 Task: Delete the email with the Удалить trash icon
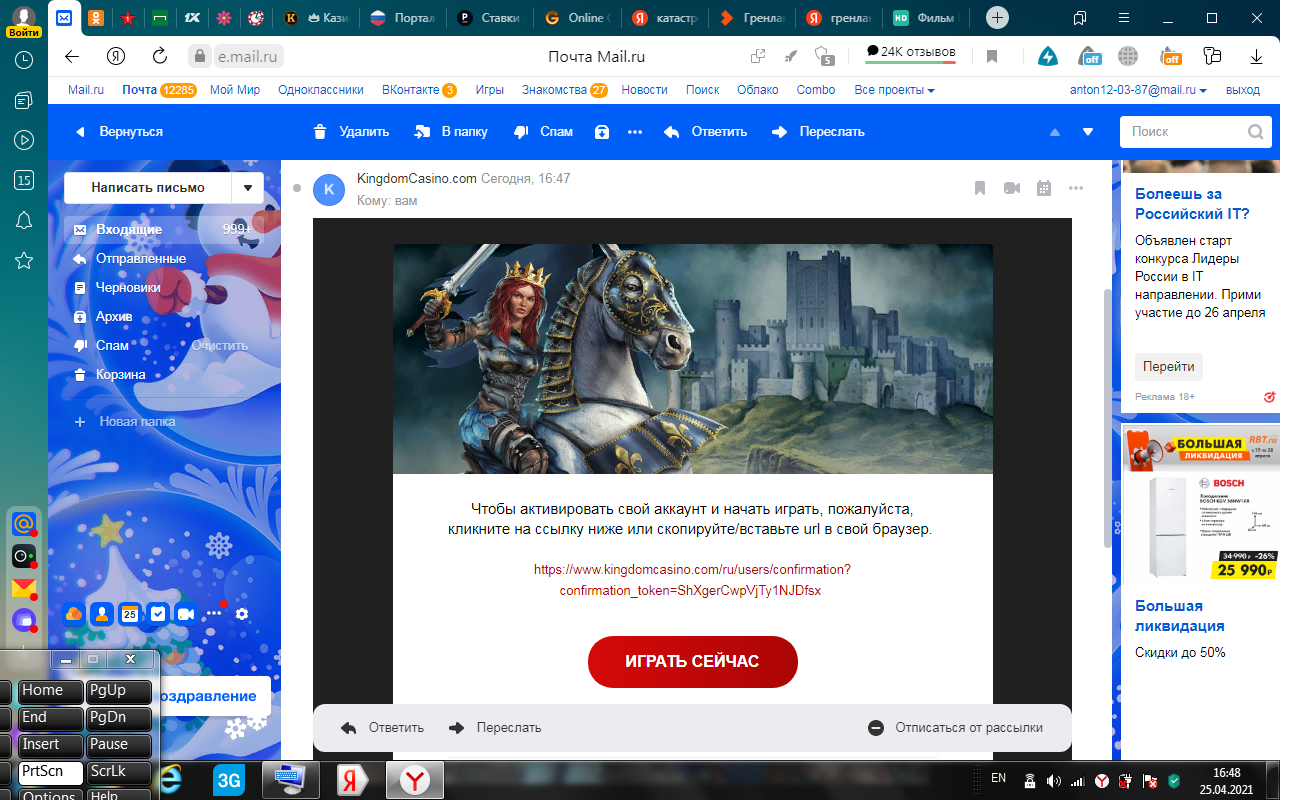pos(350,131)
